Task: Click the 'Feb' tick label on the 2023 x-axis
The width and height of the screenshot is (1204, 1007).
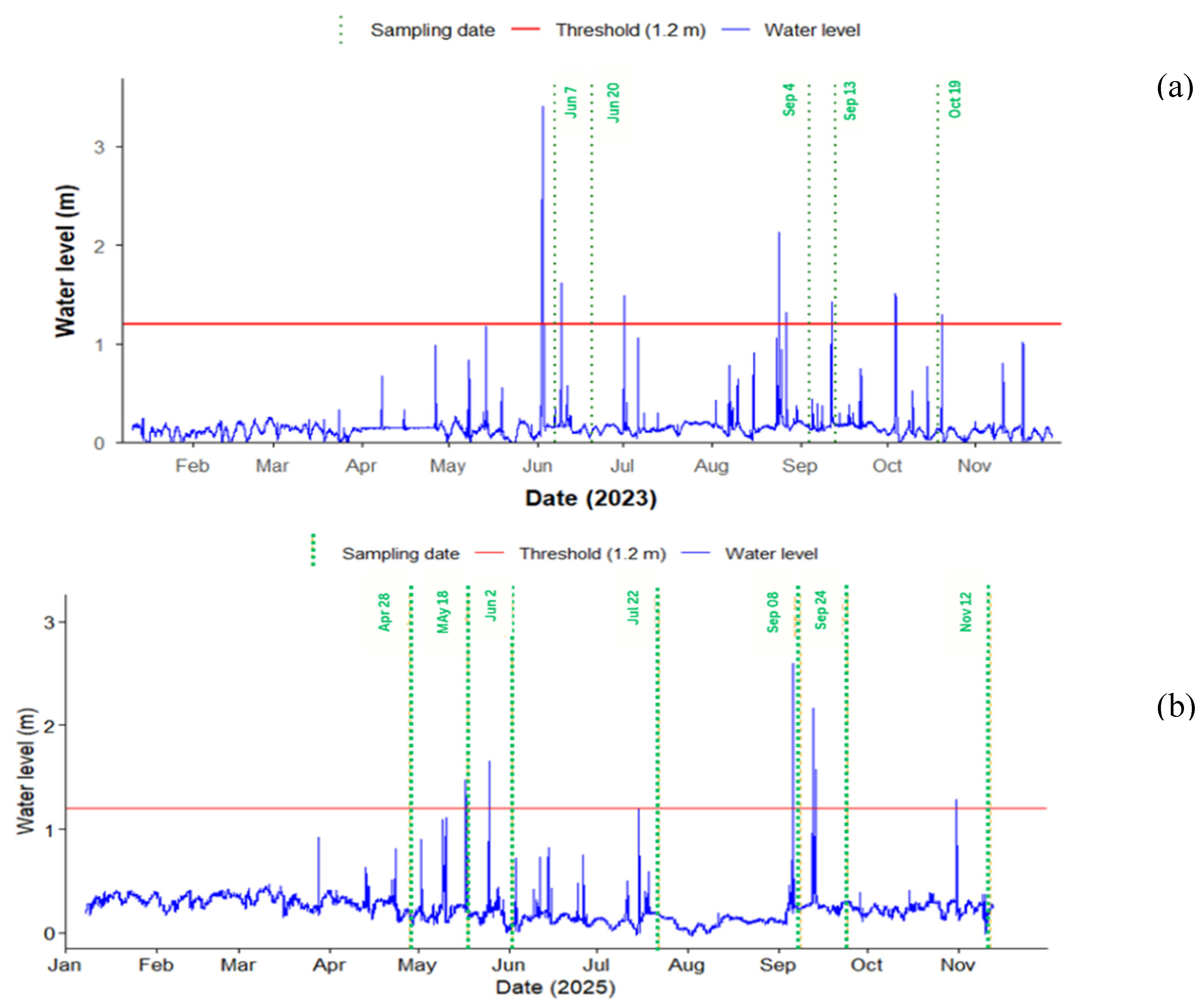Action: [x=192, y=465]
